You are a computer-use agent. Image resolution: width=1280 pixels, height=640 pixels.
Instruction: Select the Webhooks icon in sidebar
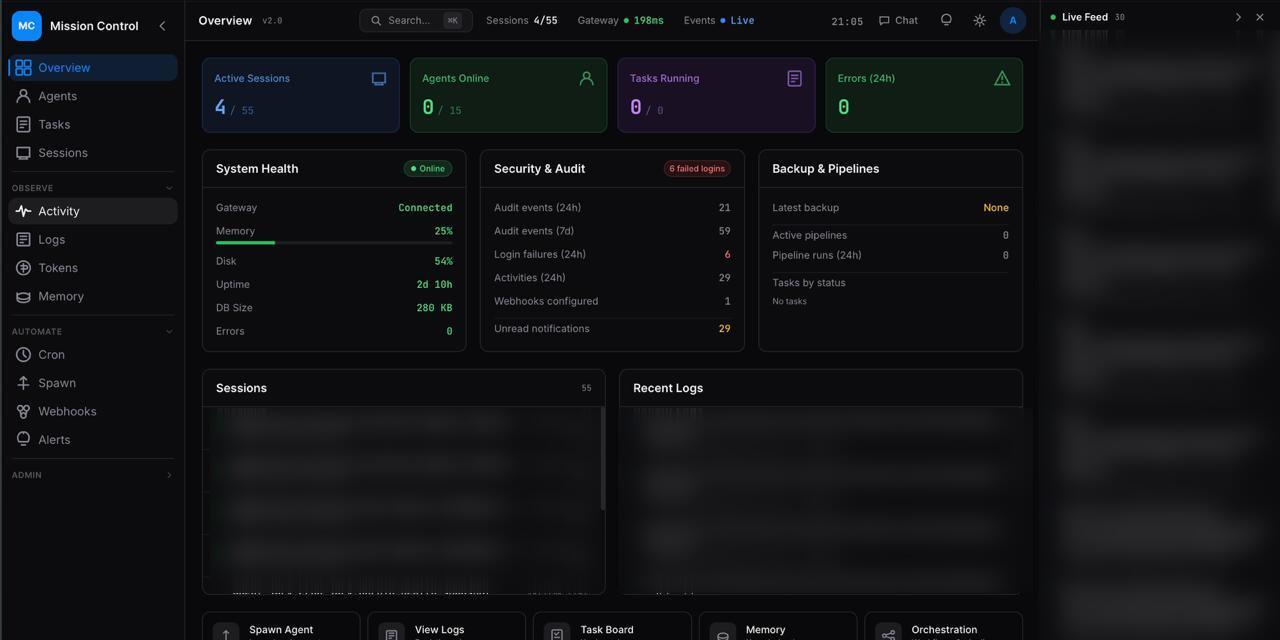(x=23, y=412)
